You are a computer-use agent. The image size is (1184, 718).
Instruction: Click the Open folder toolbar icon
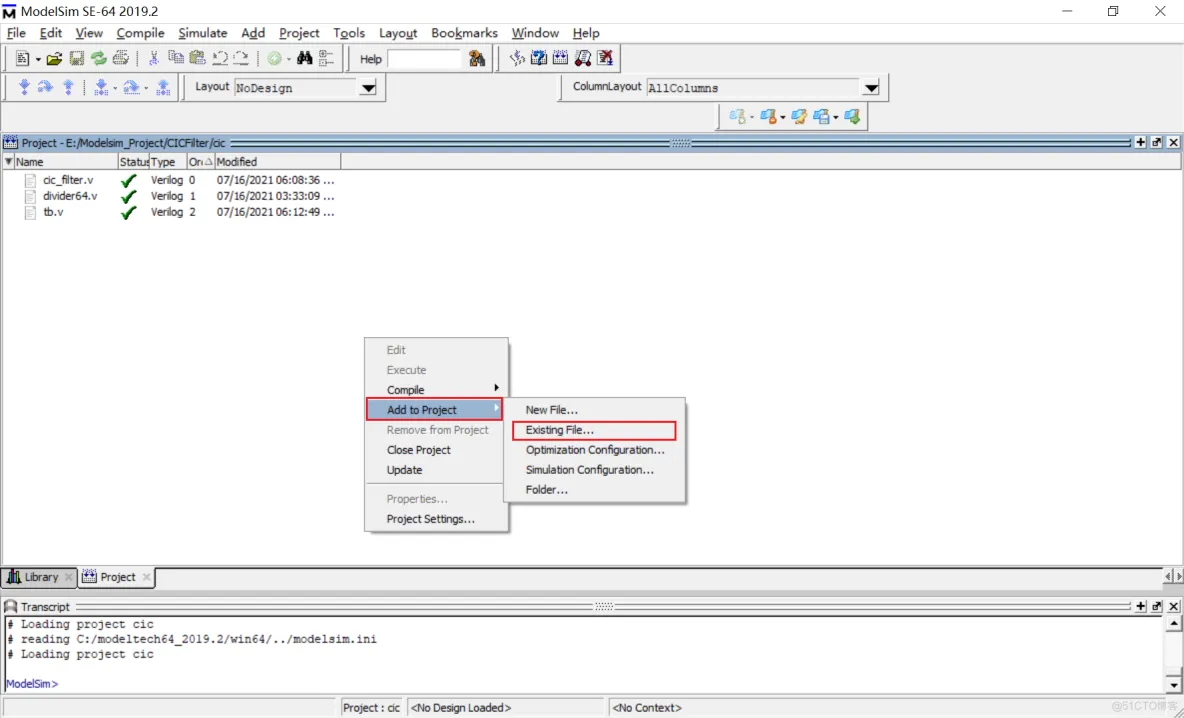click(54, 58)
